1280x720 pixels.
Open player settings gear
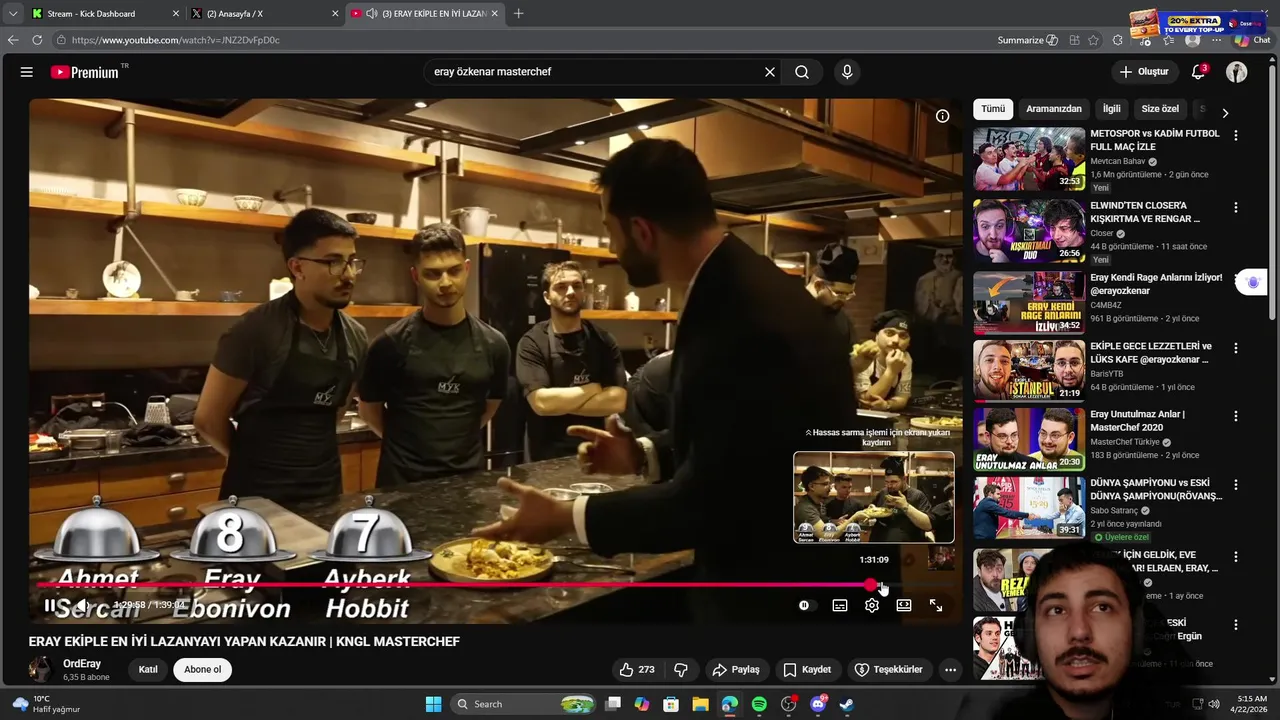pyautogui.click(x=872, y=605)
